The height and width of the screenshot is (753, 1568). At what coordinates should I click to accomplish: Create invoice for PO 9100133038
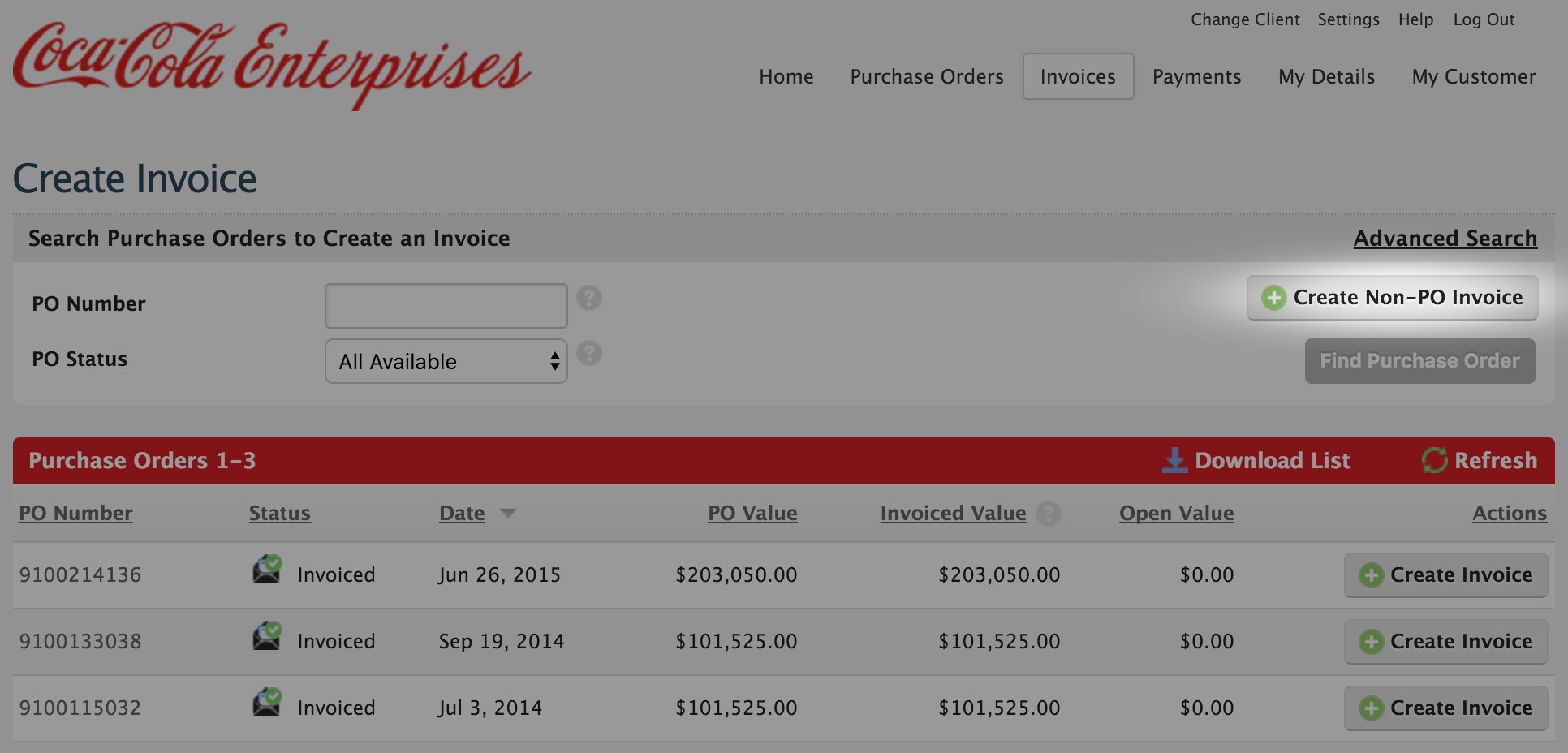pyautogui.click(x=1446, y=642)
